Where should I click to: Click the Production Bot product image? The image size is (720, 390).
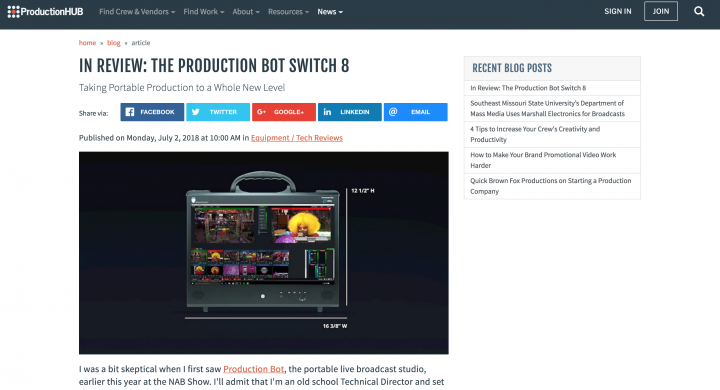[264, 253]
